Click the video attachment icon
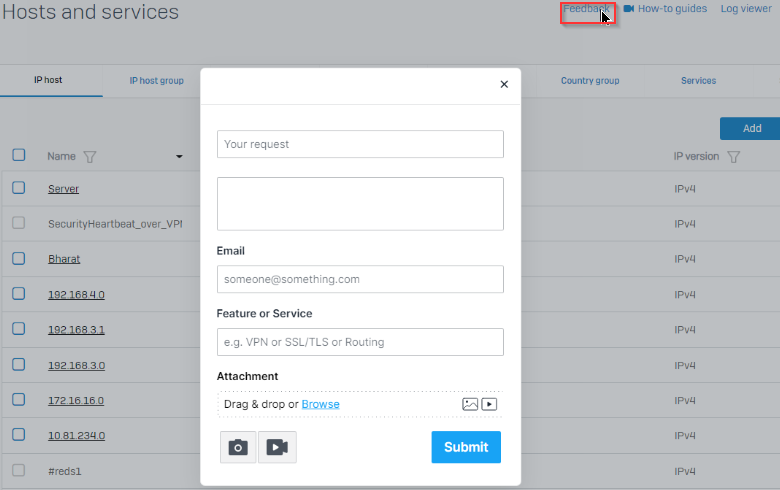Viewport: 780px width, 490px height. [x=489, y=404]
